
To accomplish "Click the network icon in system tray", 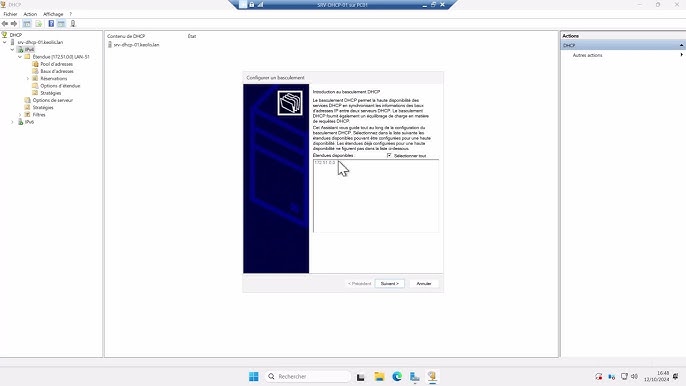I will pyautogui.click(x=624, y=376).
